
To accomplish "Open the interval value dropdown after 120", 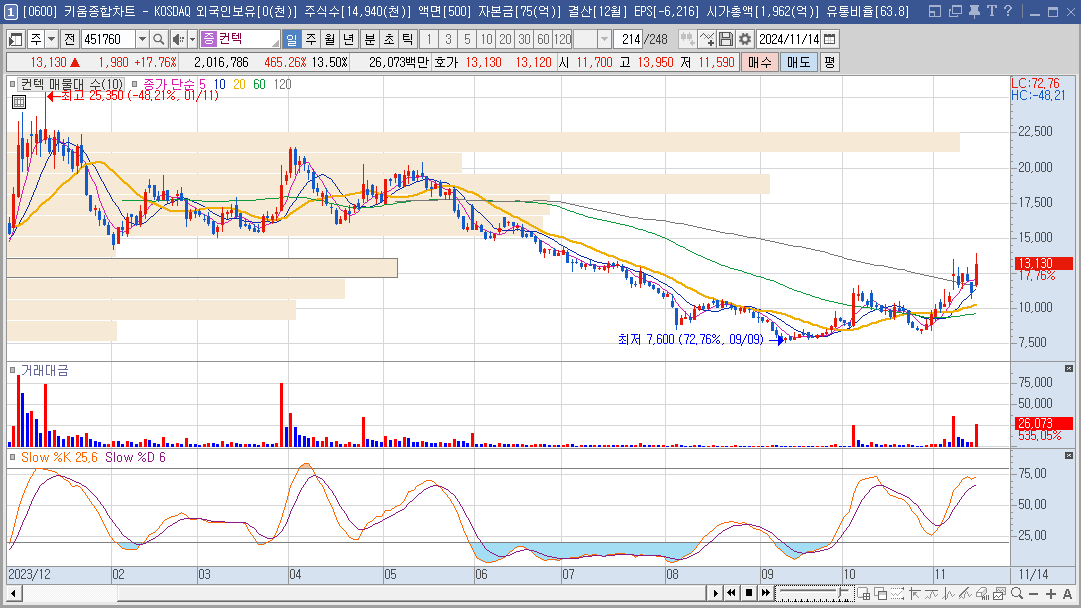I will [x=605, y=39].
